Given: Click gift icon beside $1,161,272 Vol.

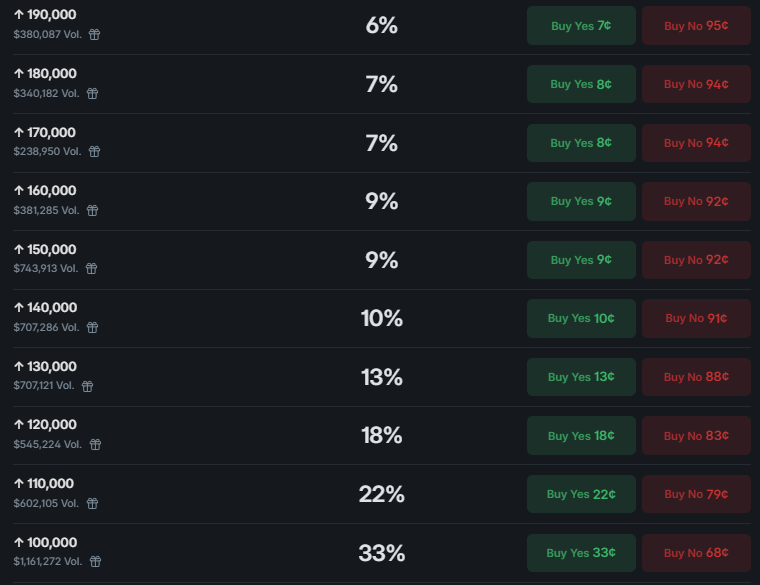Looking at the screenshot, I should pyautogui.click(x=95, y=562).
